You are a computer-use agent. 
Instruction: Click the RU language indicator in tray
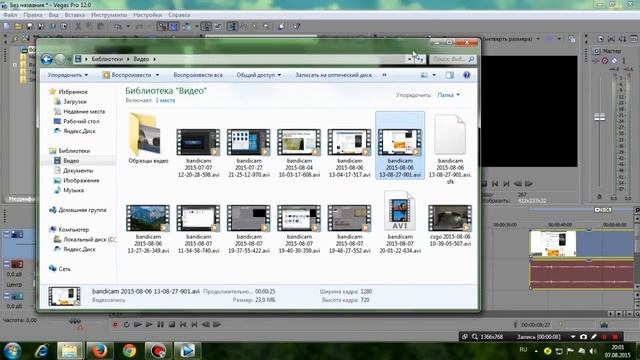pos(523,350)
